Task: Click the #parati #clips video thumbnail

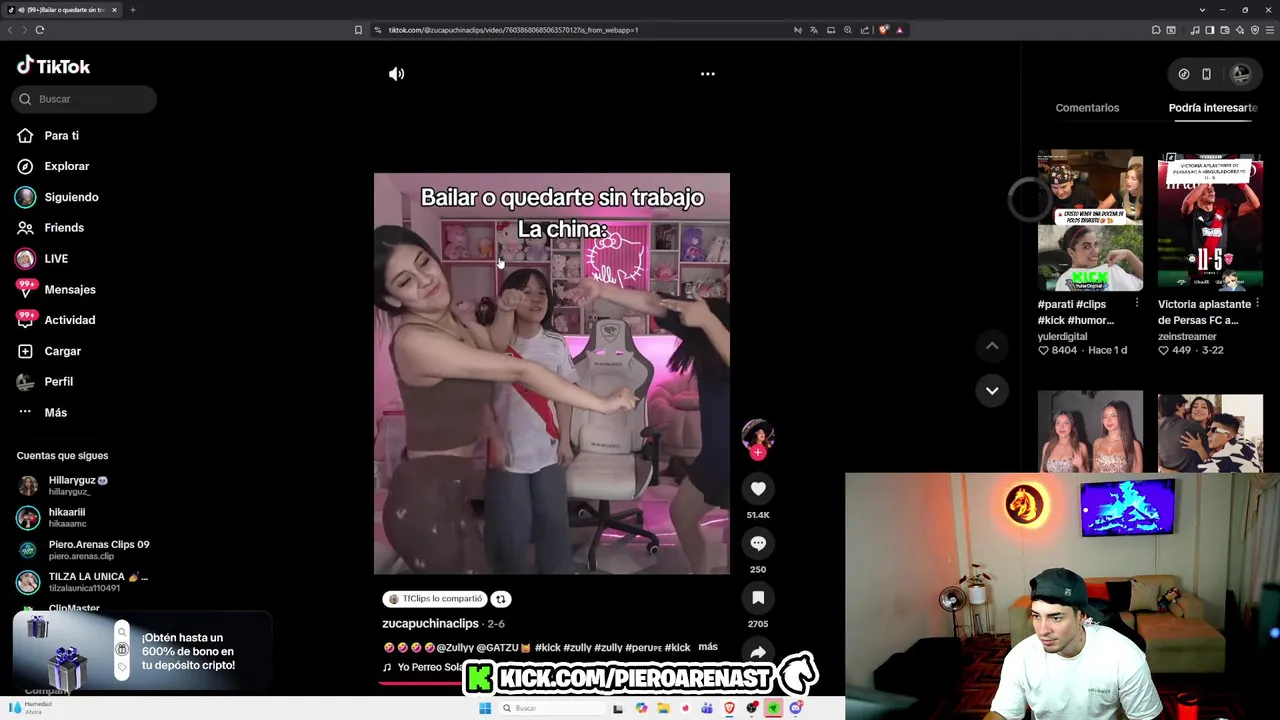Action: click(x=1090, y=221)
